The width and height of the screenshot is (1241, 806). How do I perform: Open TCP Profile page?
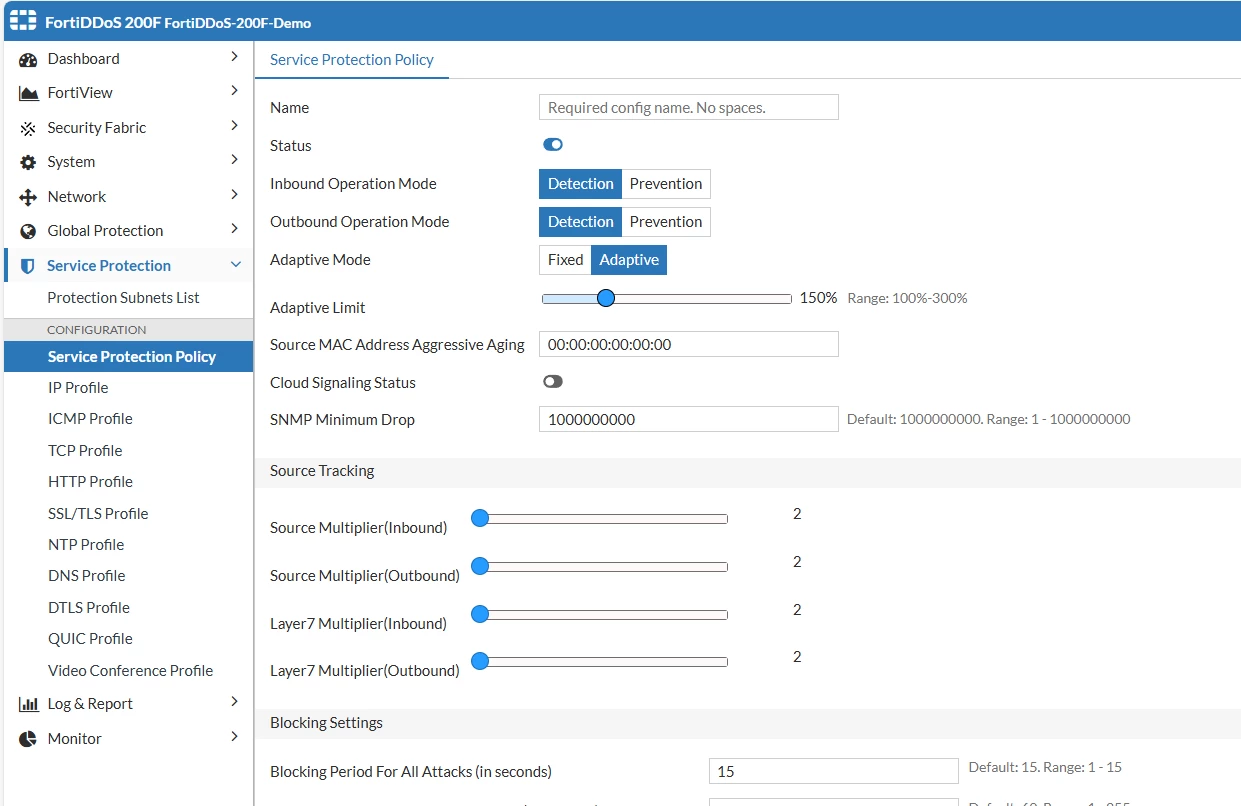coord(85,451)
